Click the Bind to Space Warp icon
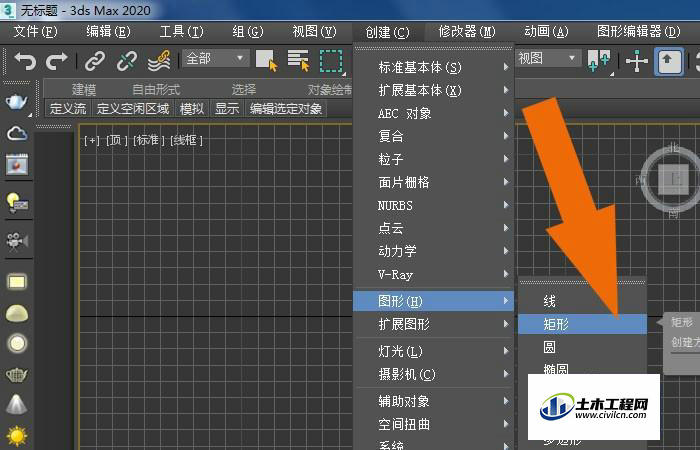The image size is (700, 450). [x=159, y=61]
